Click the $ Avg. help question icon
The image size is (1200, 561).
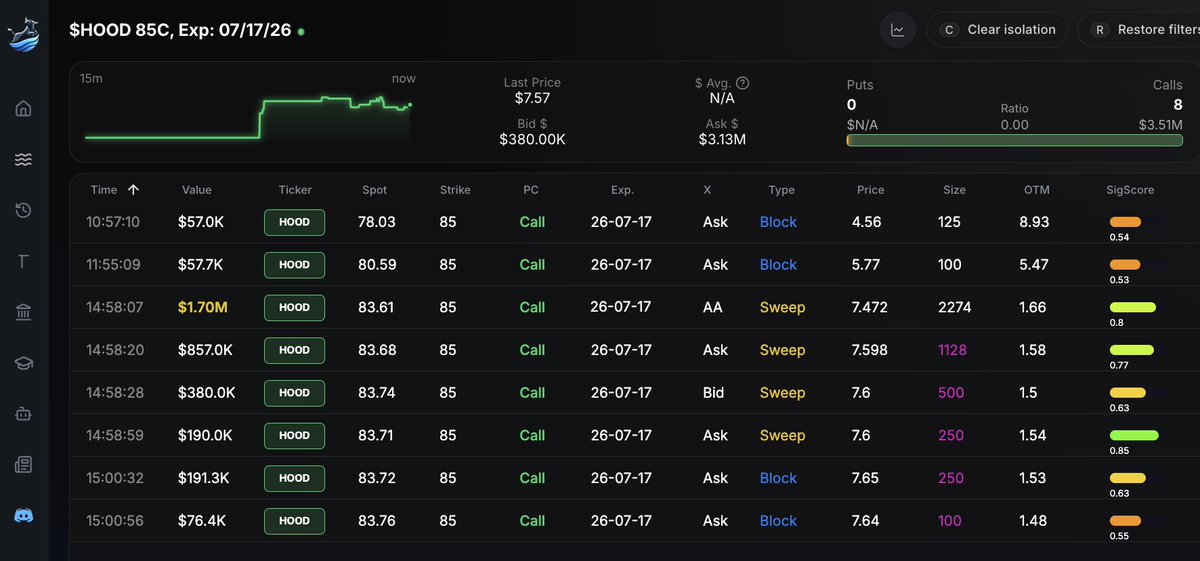pos(743,84)
